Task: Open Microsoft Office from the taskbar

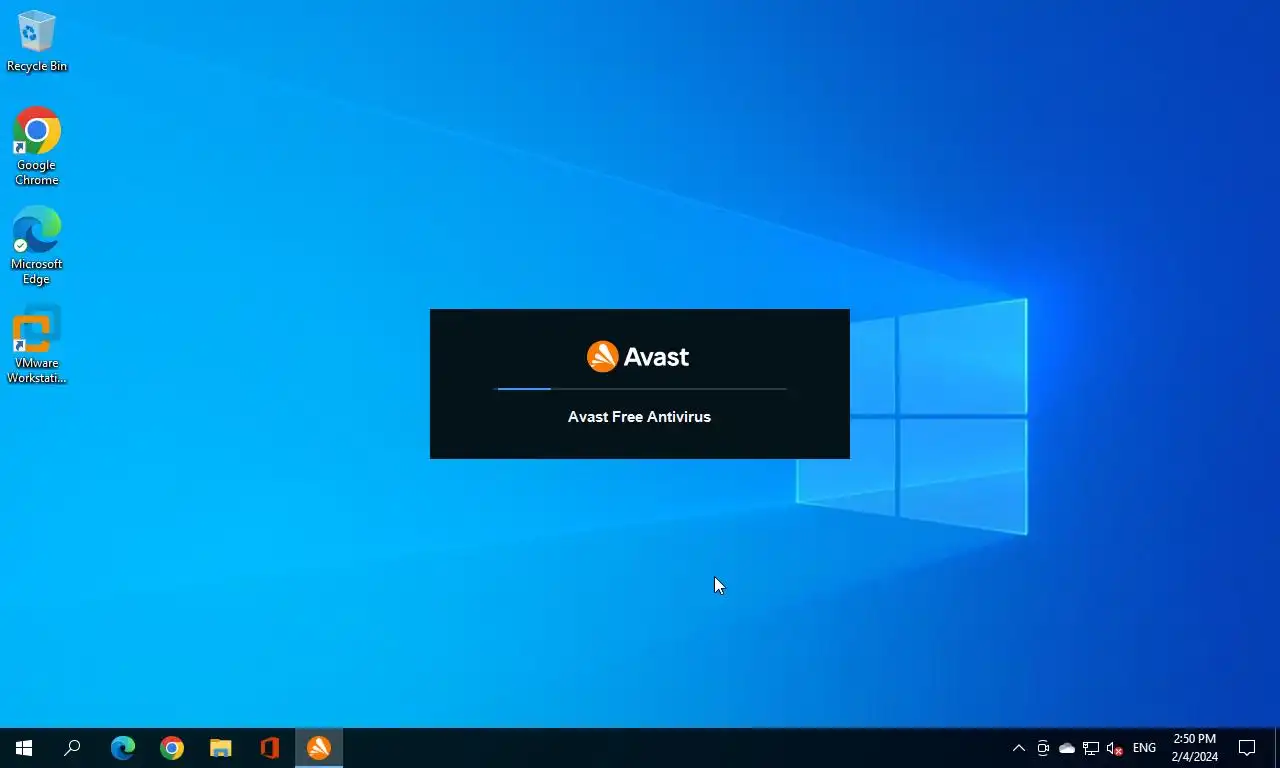Action: pos(270,748)
